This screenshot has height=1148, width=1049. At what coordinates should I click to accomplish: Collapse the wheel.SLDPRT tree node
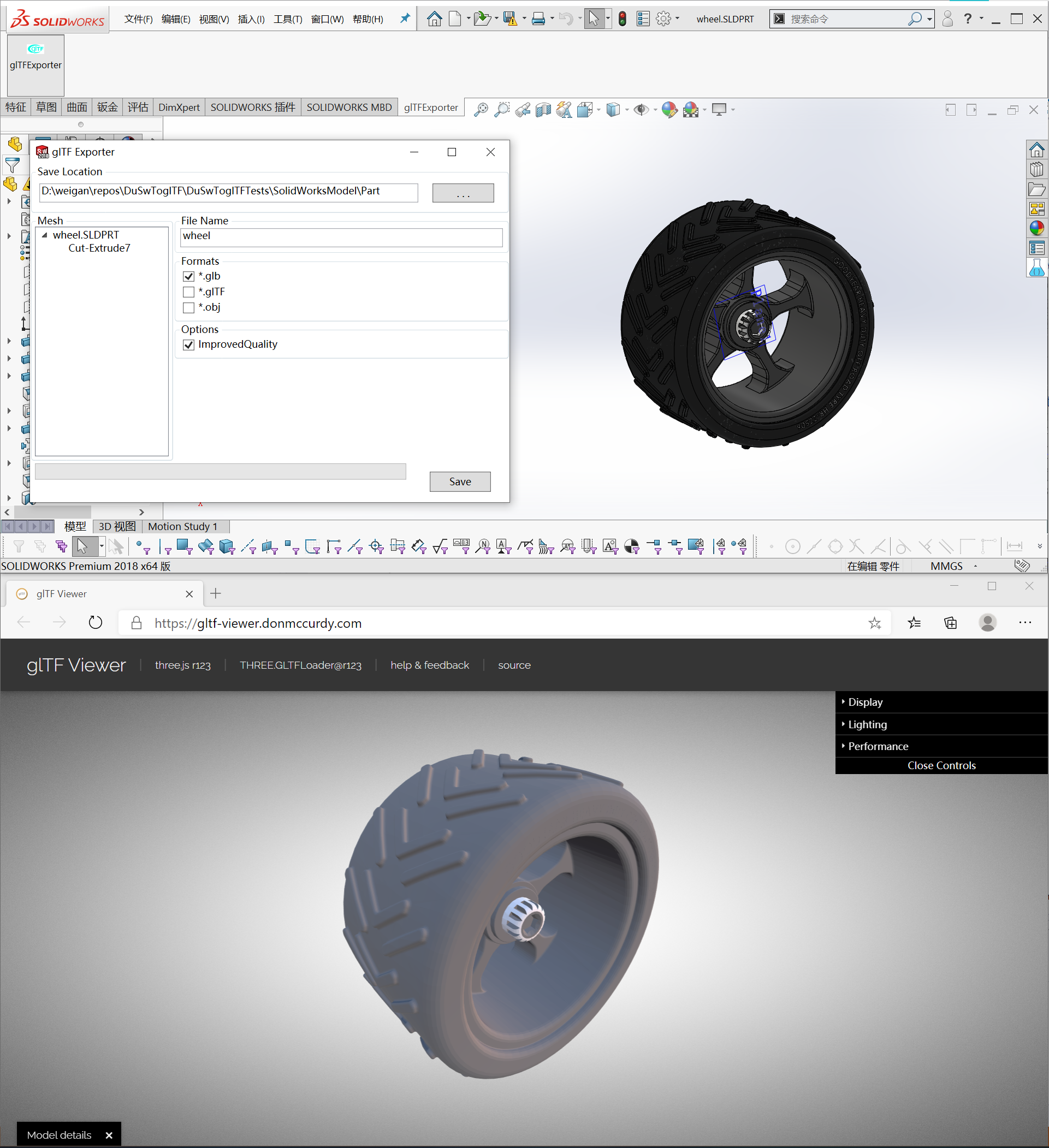pos(45,235)
